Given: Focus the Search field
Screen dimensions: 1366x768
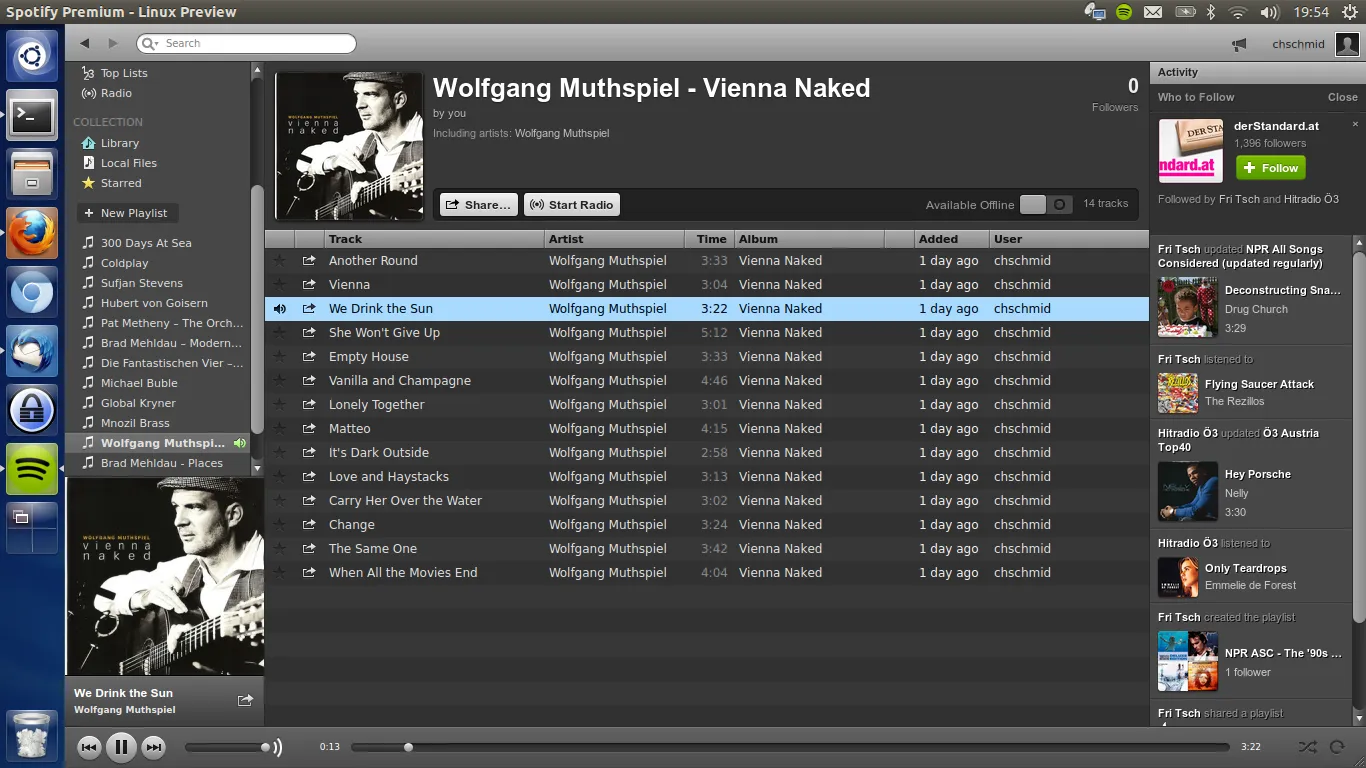Looking at the screenshot, I should pos(247,43).
